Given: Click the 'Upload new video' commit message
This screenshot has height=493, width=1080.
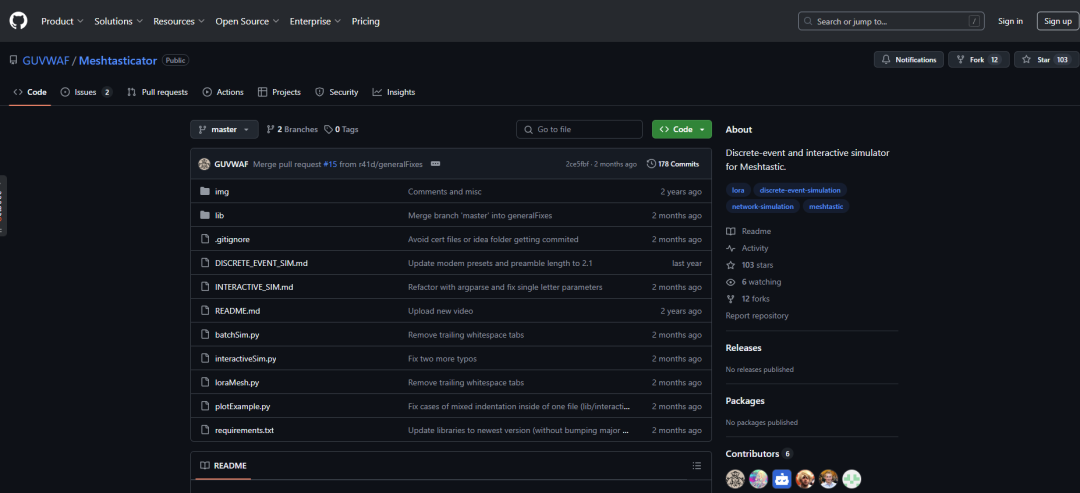Looking at the screenshot, I should [x=441, y=311].
